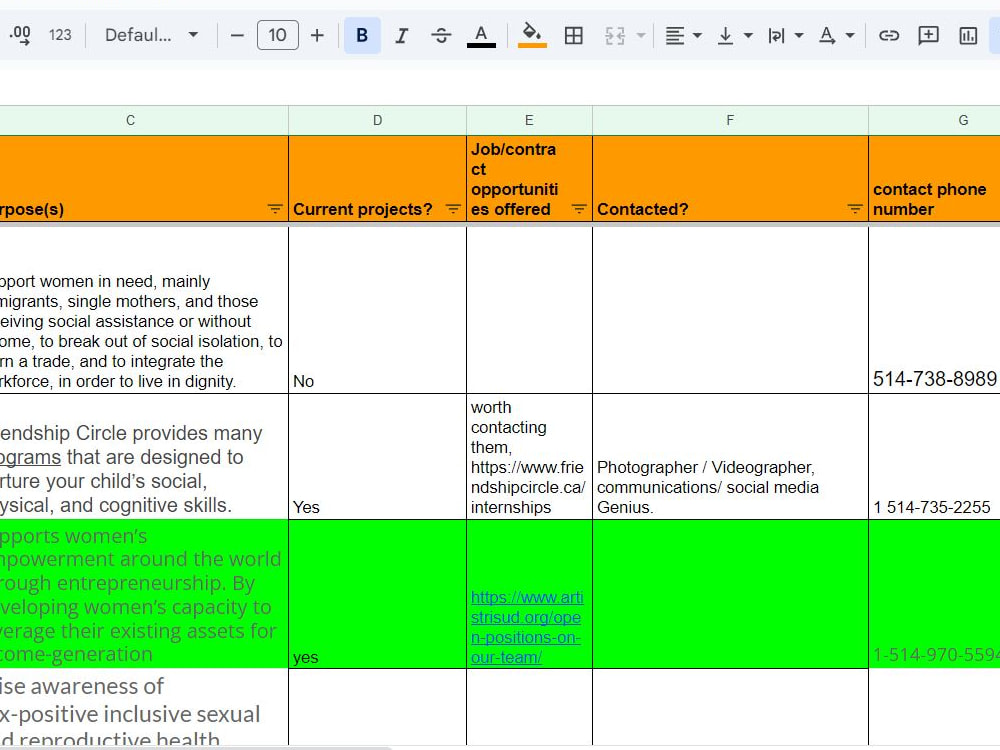Select cell mentioning friendshipcircle.ca internships
The image size is (1000, 750).
[529, 457]
